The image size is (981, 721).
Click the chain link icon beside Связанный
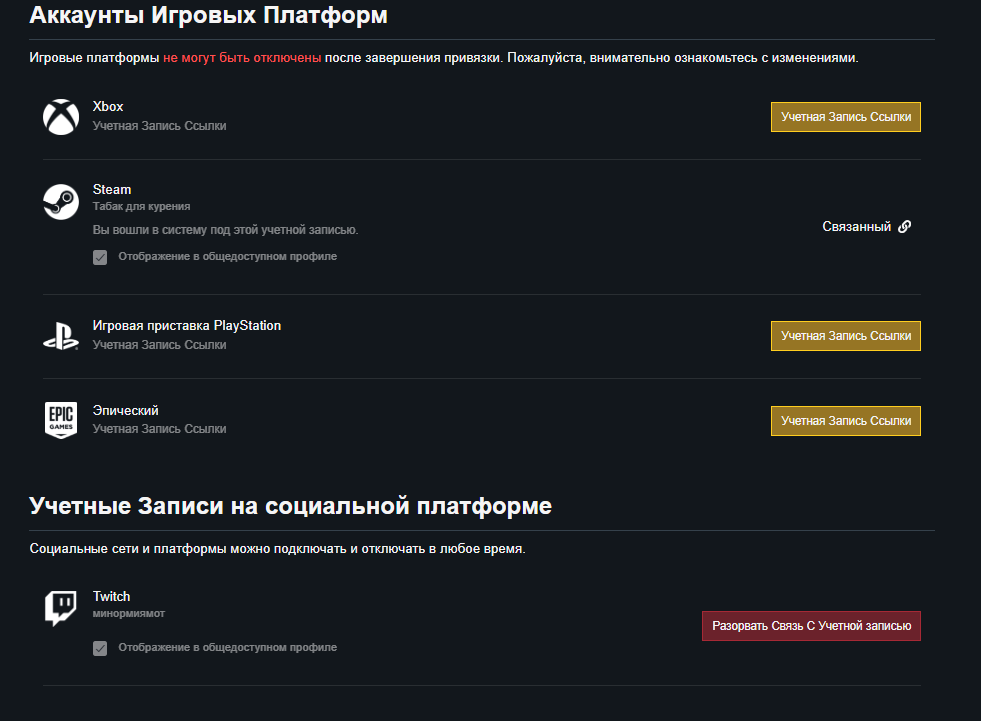(904, 227)
